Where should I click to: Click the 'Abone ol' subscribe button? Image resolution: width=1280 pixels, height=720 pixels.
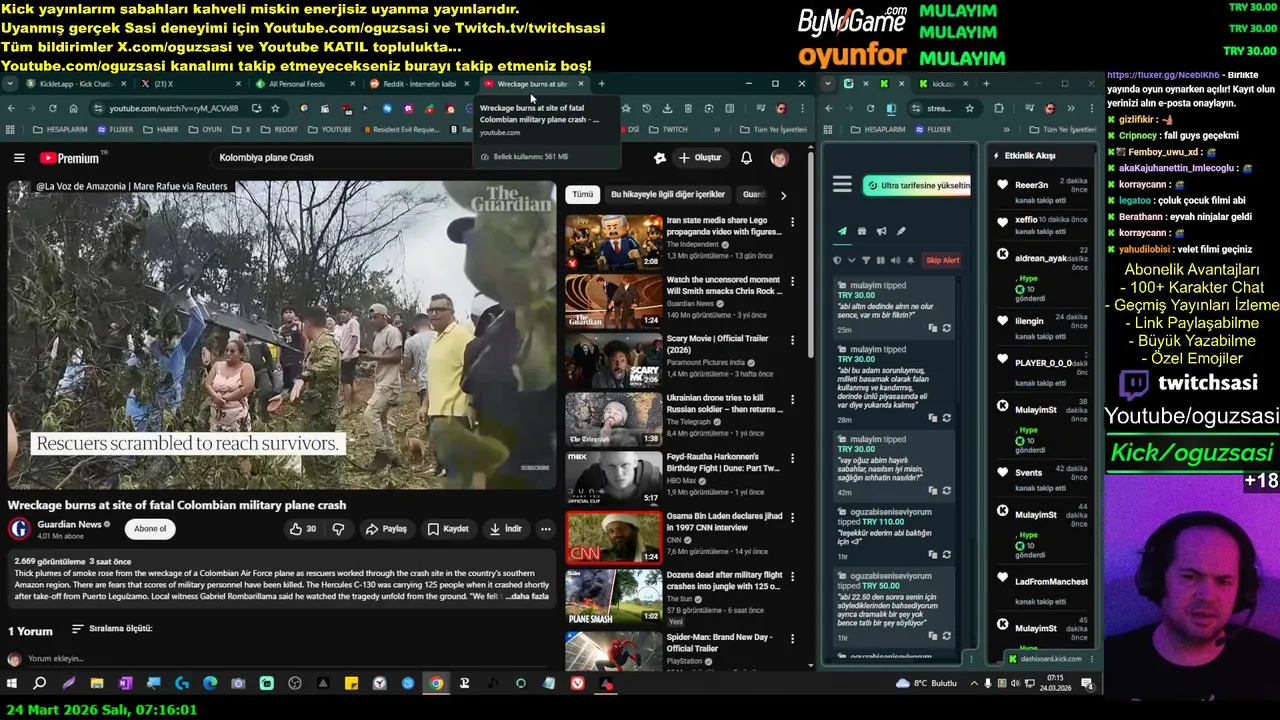150,528
